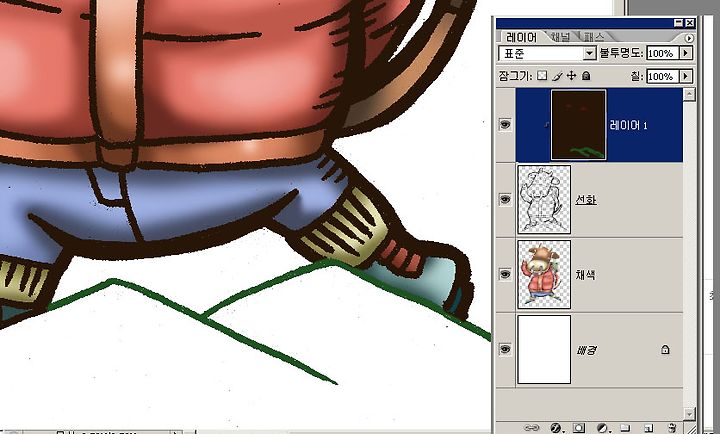Switch to the 채널 tab

[560, 37]
